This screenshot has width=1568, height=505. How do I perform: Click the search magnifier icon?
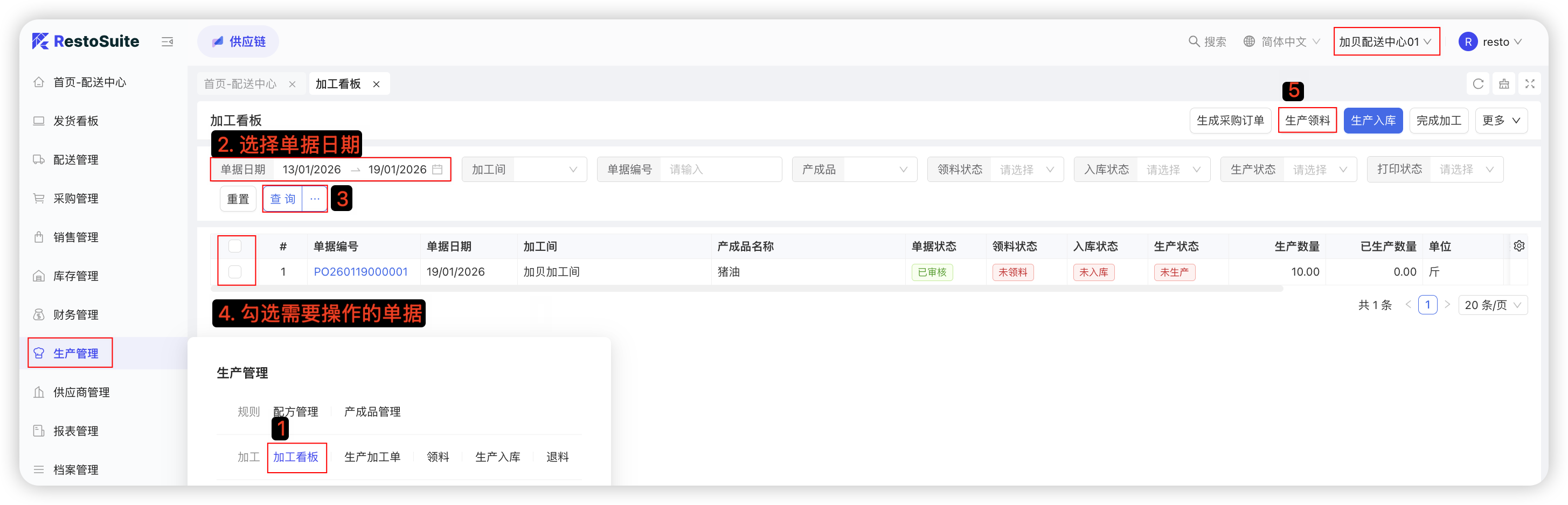[x=1194, y=41]
